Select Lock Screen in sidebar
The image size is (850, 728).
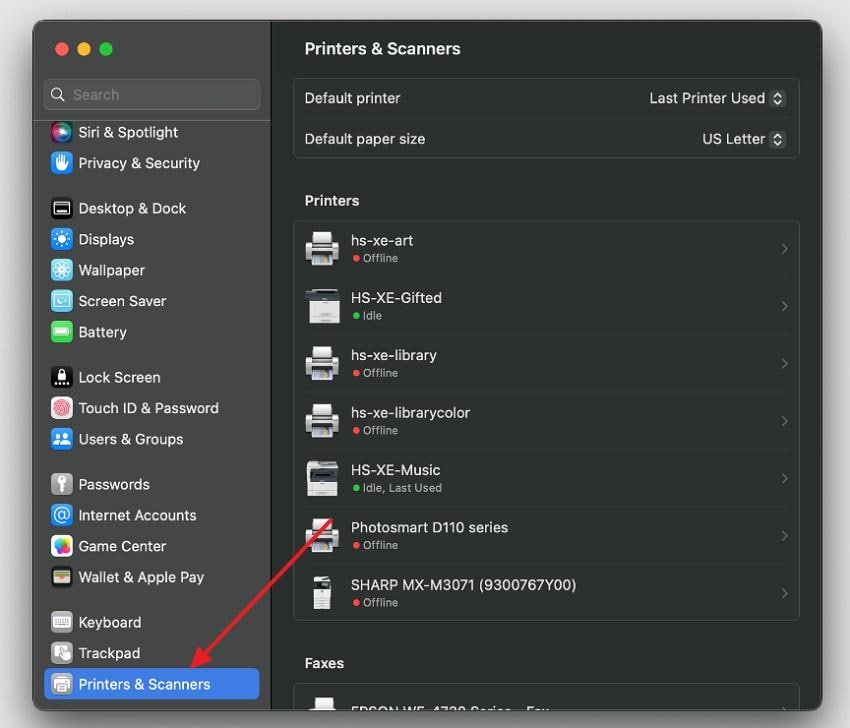click(x=152, y=378)
